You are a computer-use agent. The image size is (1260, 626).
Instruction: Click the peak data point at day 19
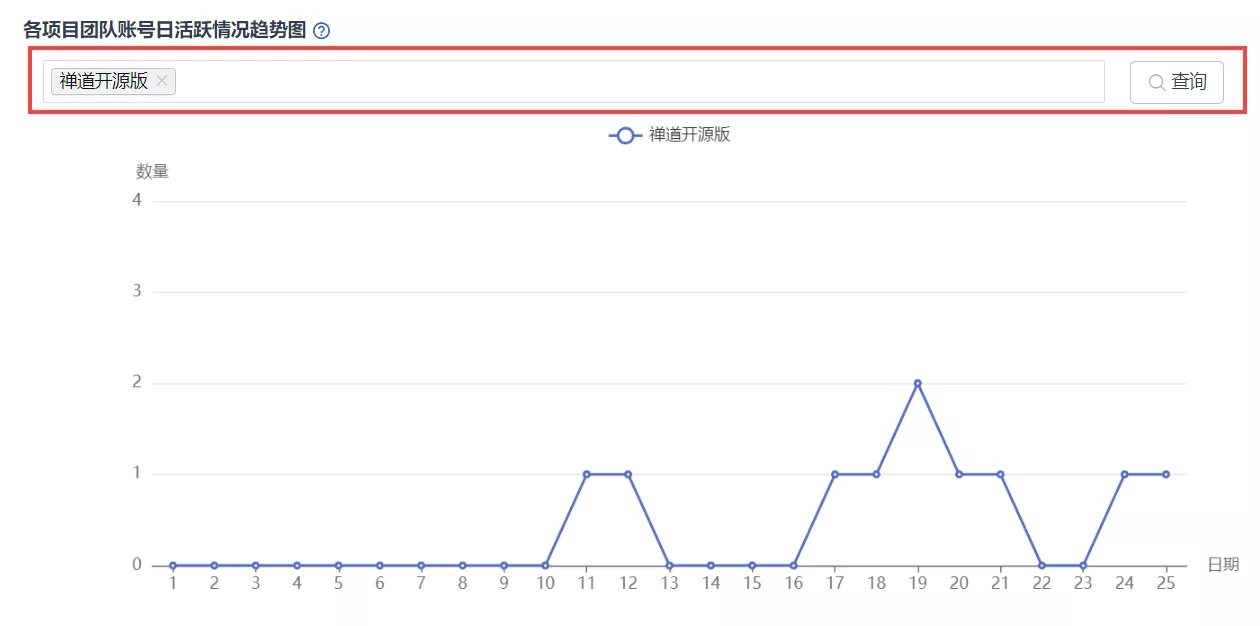[917, 383]
